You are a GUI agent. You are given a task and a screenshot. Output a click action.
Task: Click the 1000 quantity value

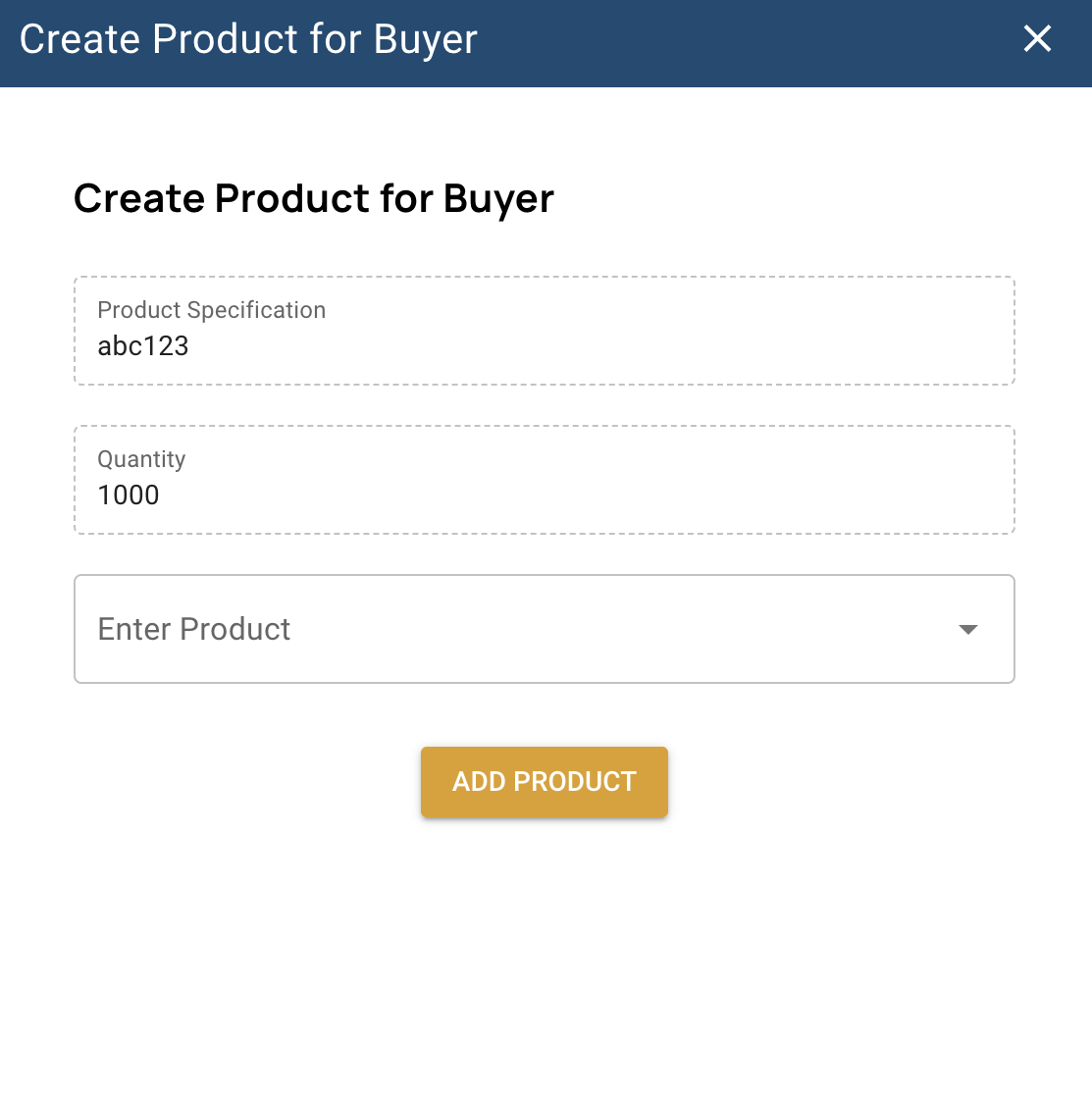129,495
